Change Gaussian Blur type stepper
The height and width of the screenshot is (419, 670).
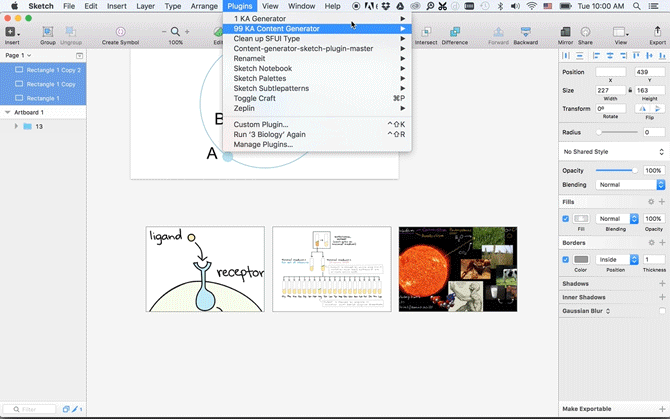[608, 311]
